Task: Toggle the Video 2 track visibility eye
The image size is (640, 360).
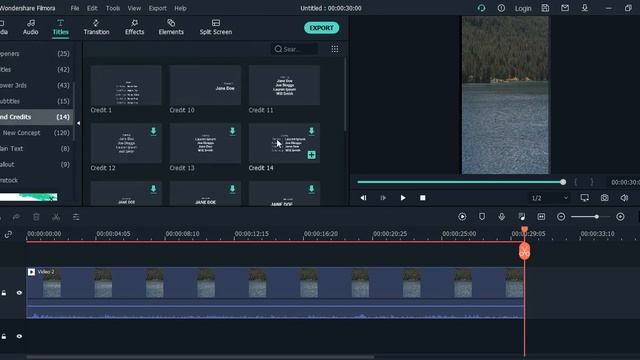Action: tap(19, 293)
